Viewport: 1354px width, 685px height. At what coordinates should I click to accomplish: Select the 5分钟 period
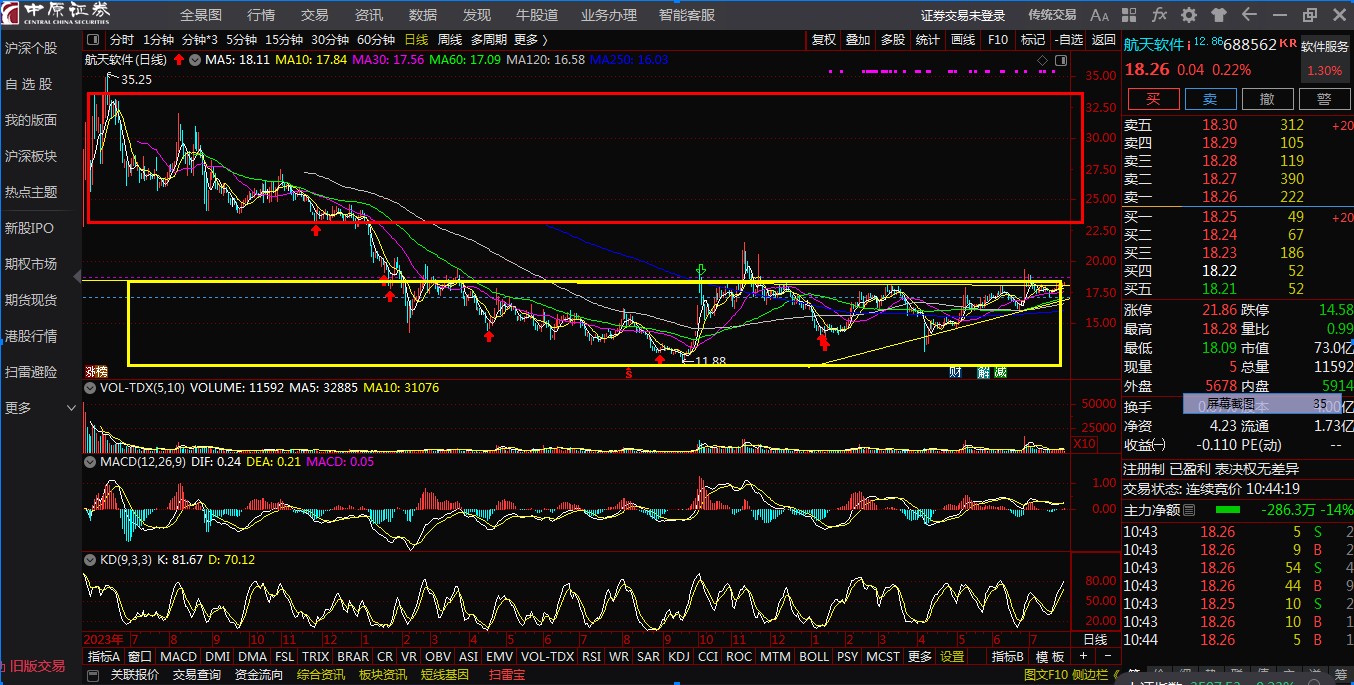coord(241,40)
